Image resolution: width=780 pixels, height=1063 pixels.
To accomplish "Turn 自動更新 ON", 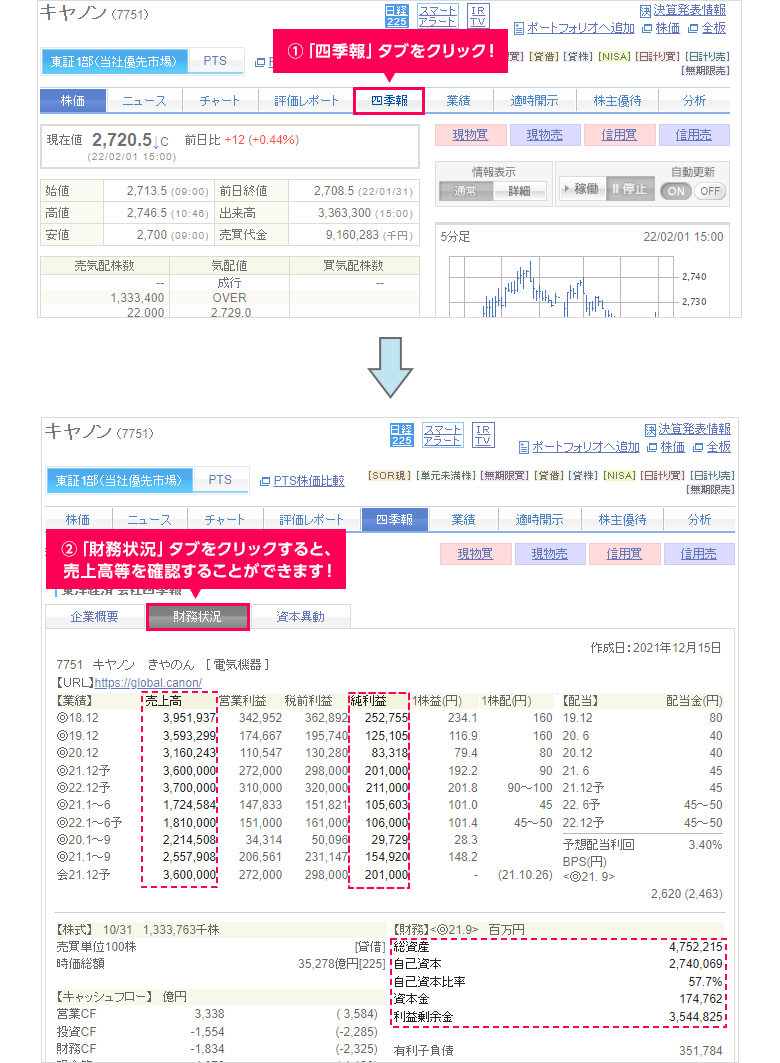I will point(676,191).
